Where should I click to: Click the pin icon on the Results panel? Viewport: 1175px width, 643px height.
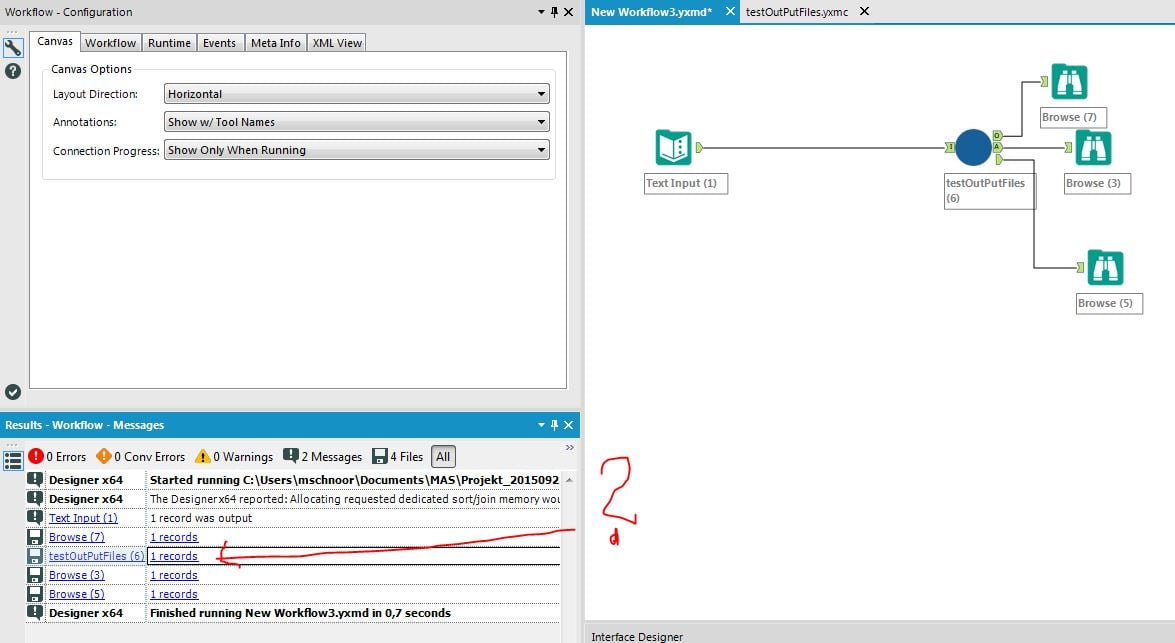[555, 425]
